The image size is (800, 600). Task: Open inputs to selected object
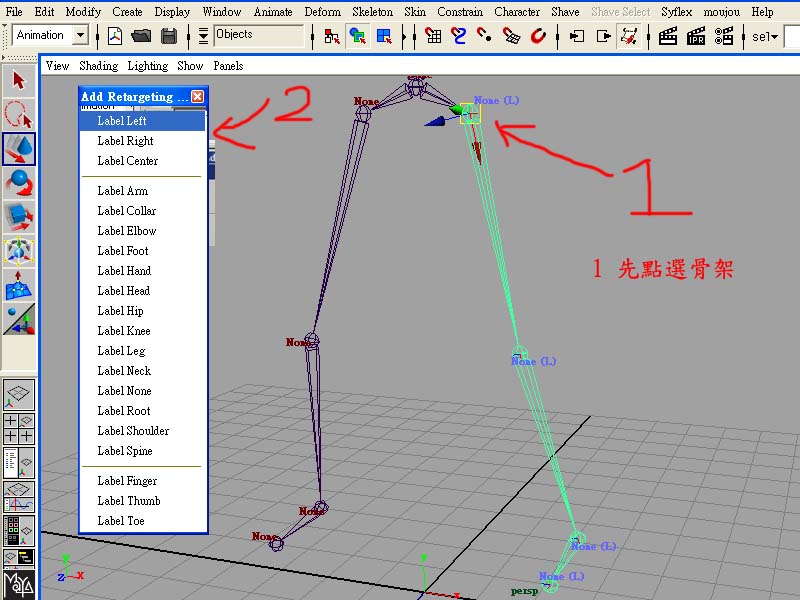(x=577, y=36)
